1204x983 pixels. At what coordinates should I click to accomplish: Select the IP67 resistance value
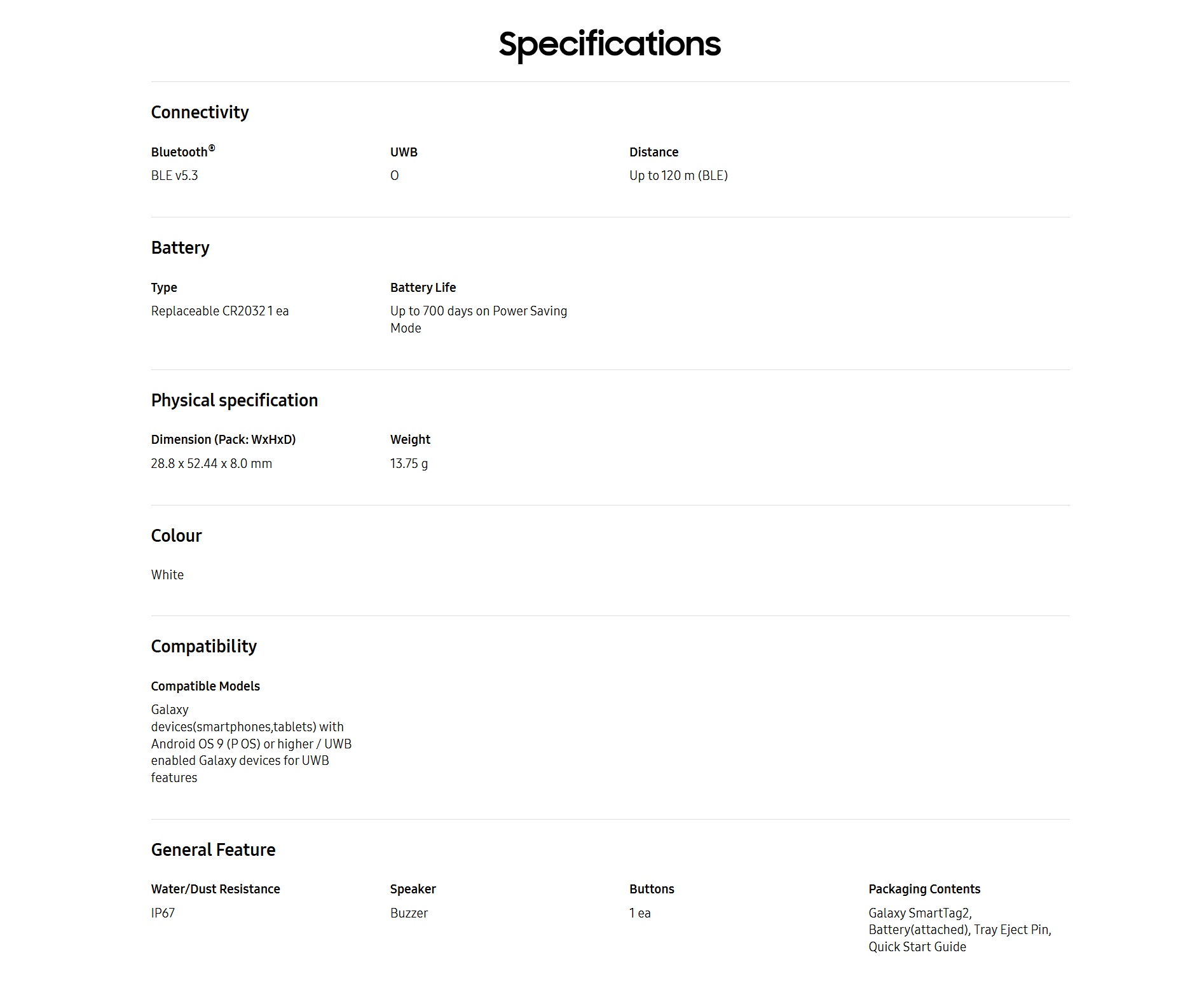pos(163,913)
